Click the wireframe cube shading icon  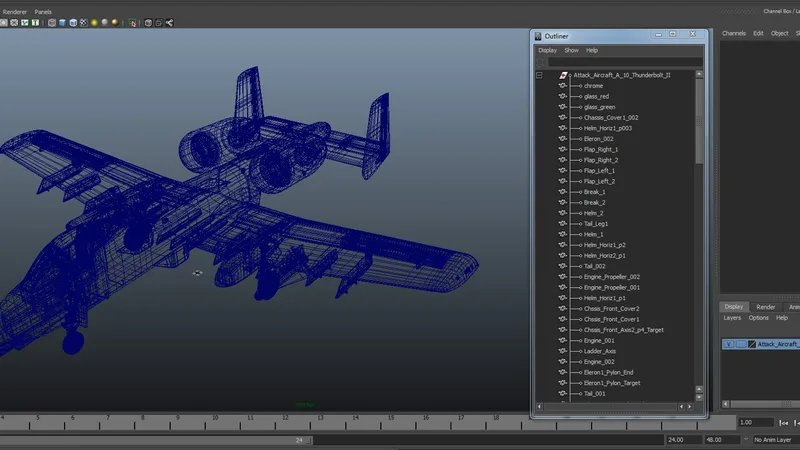[52, 22]
